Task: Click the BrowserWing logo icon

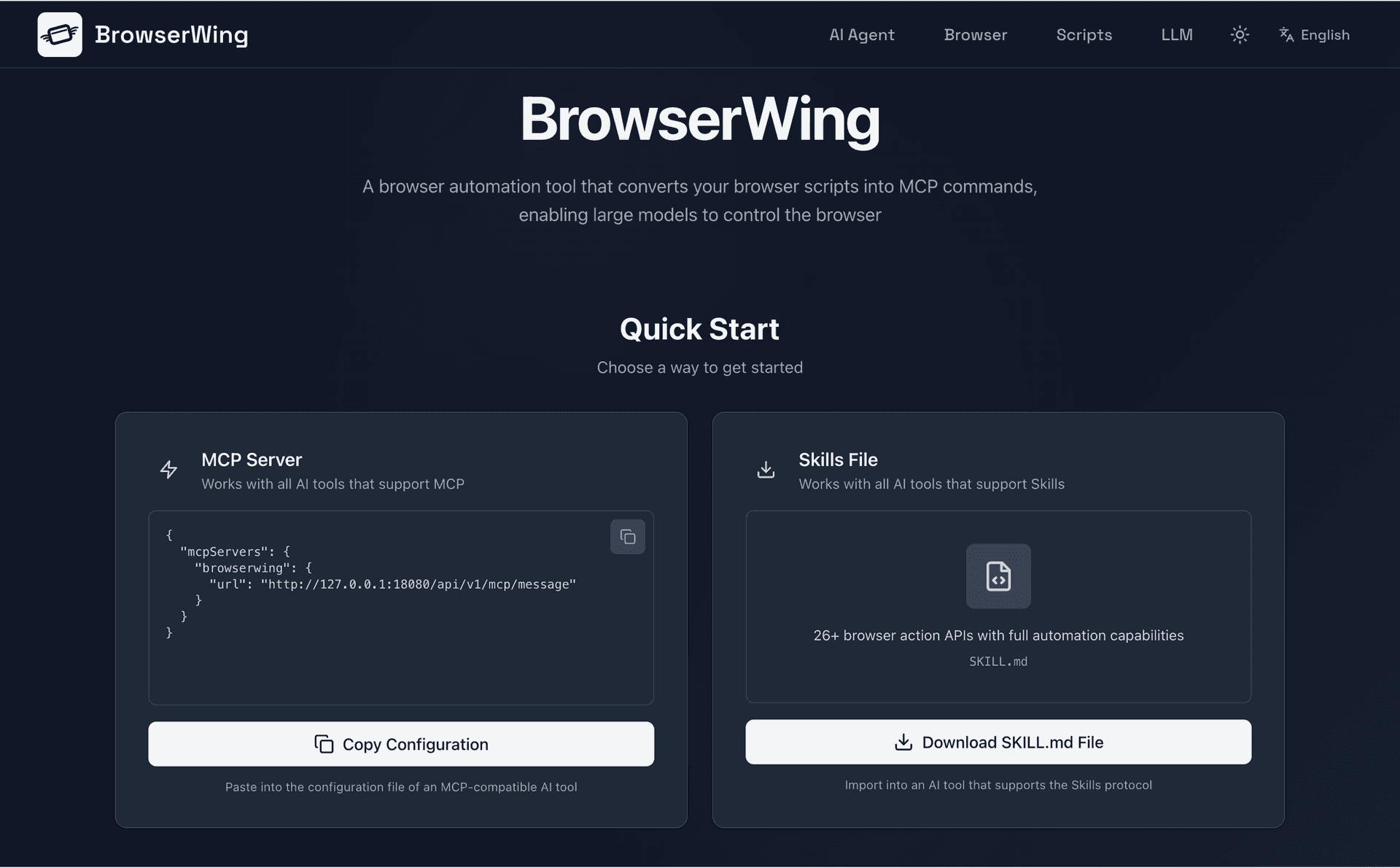Action: (x=60, y=34)
